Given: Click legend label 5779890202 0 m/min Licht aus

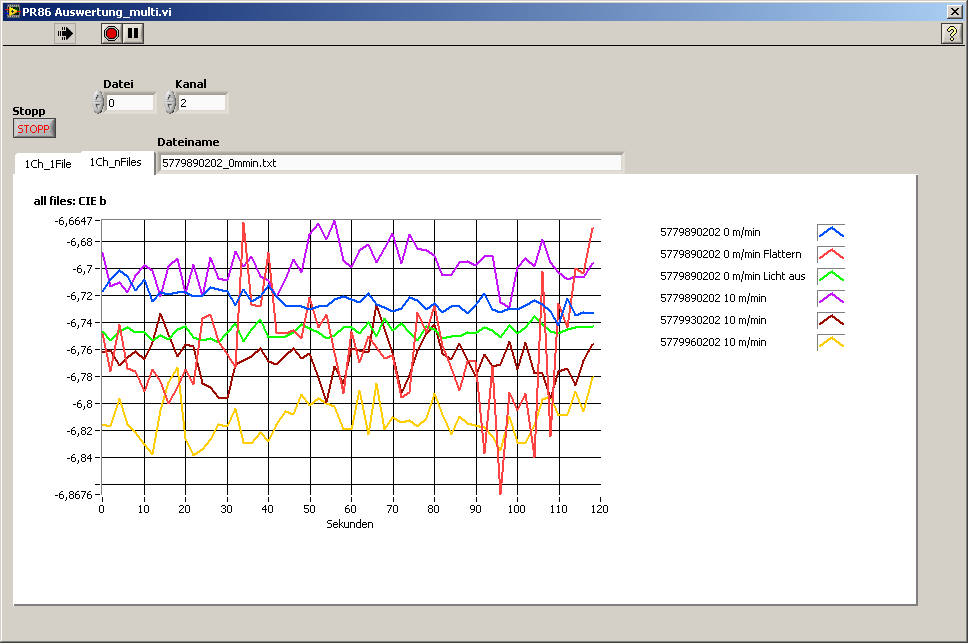Looking at the screenshot, I should click(x=733, y=276).
